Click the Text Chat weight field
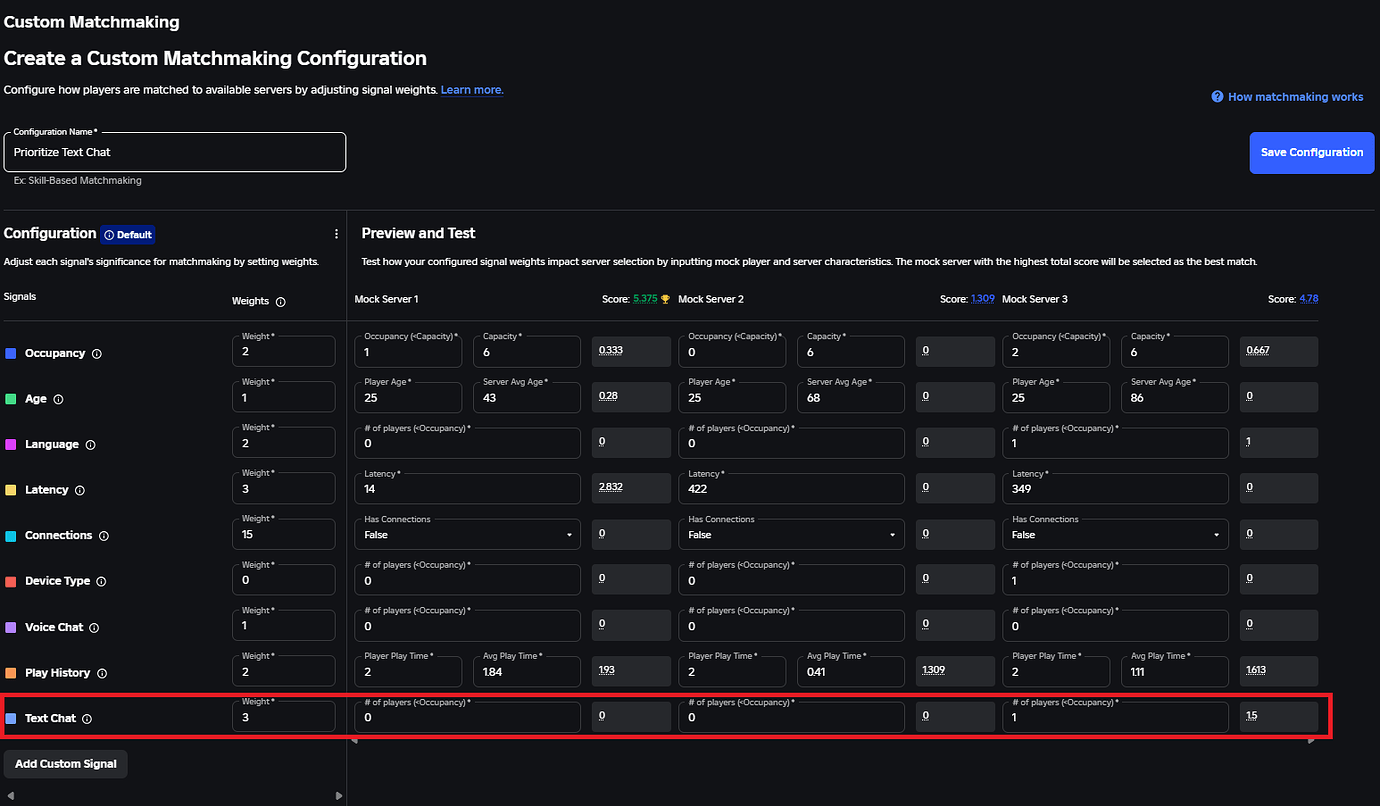The image size is (1380, 806). (x=283, y=718)
